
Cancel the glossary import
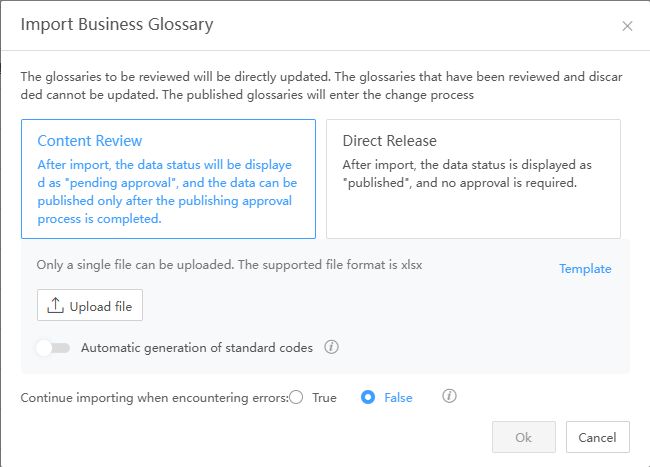pos(597,437)
